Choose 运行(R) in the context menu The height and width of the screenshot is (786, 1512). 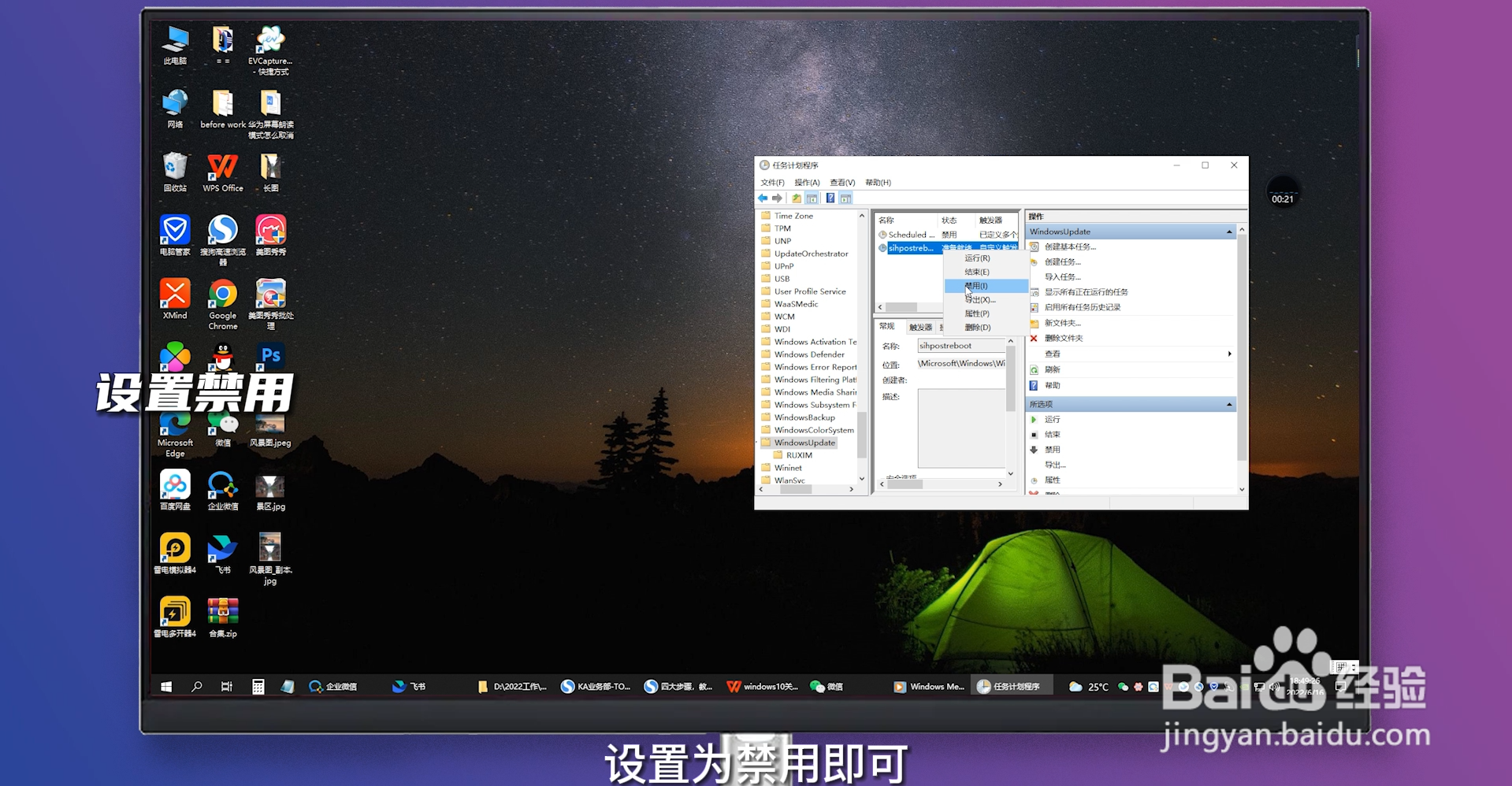point(986,258)
